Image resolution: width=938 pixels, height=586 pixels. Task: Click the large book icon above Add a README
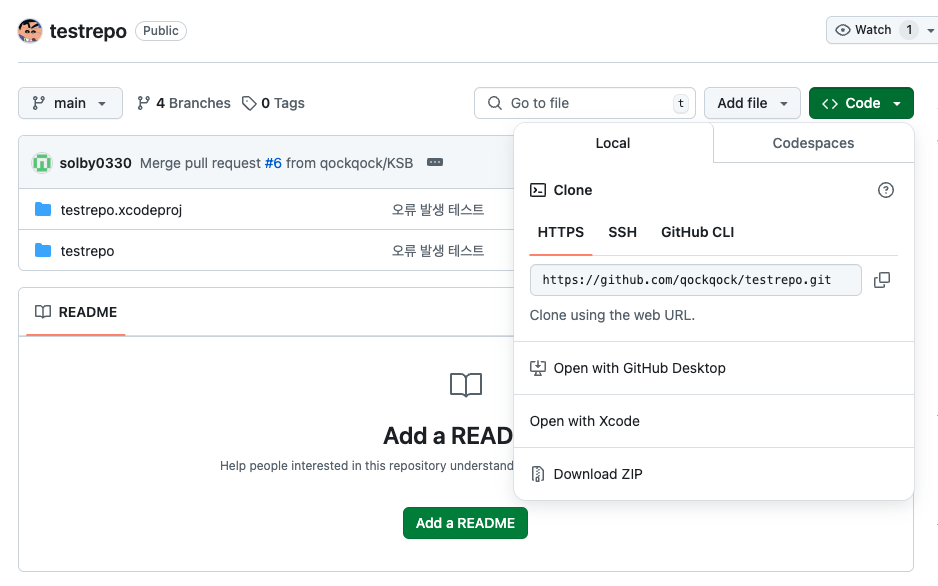point(465,384)
